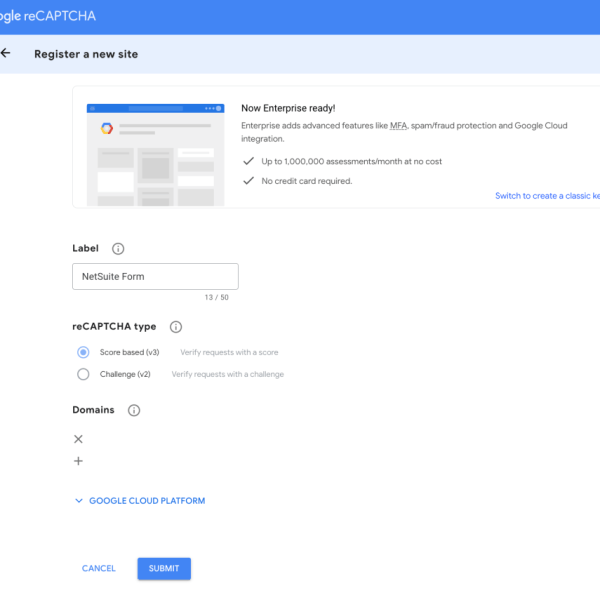Click the MFA abbreviation in Enterprise description
The width and height of the screenshot is (600, 600).
point(398,126)
